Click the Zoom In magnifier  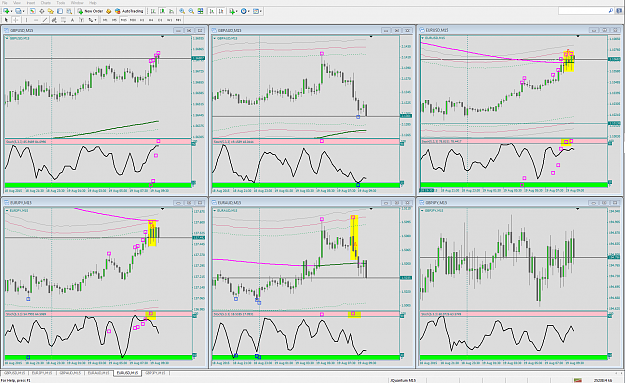click(x=182, y=11)
